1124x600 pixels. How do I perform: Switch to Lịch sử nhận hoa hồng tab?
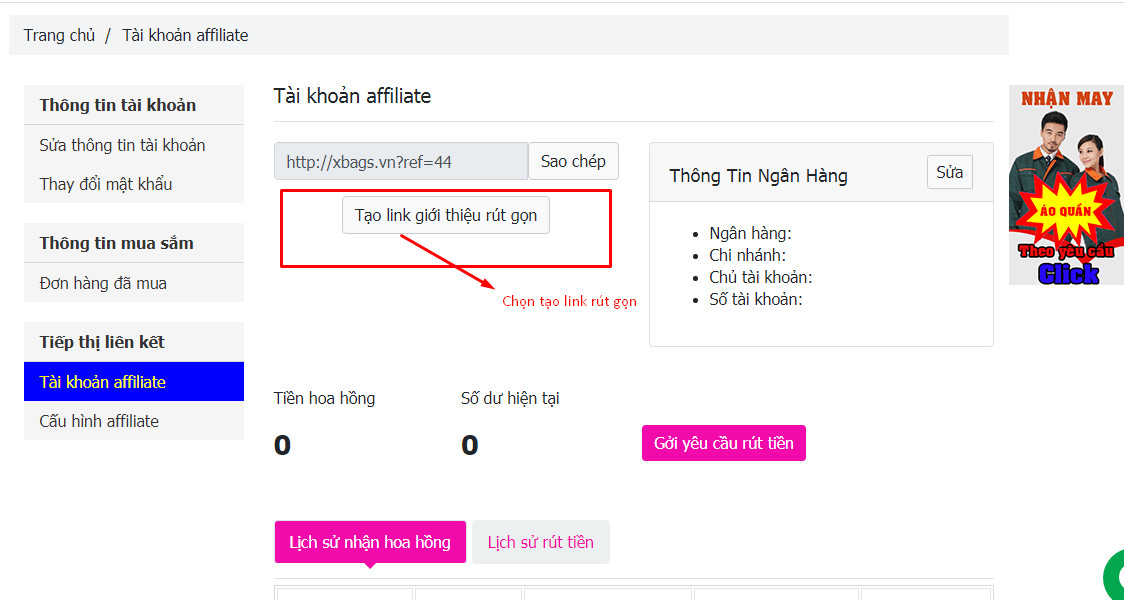click(x=370, y=542)
